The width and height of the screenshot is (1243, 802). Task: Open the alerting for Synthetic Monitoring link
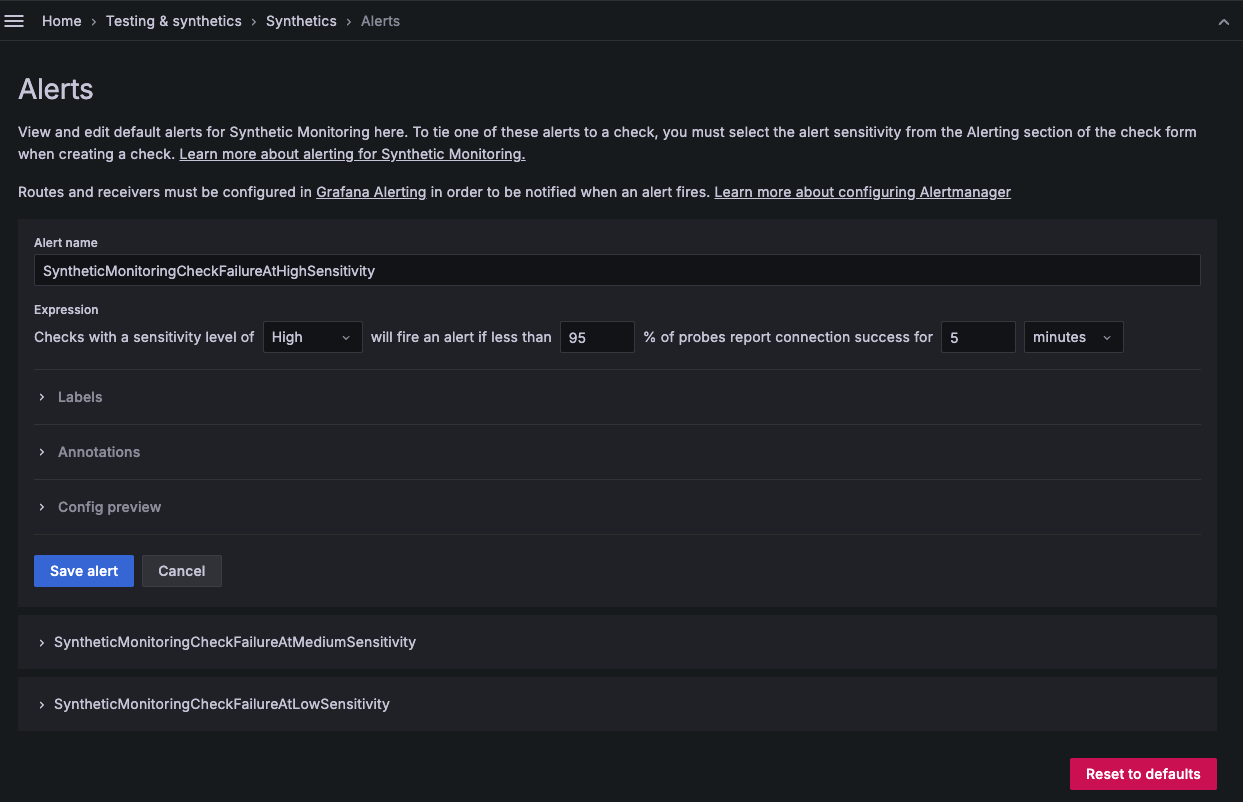coord(352,153)
